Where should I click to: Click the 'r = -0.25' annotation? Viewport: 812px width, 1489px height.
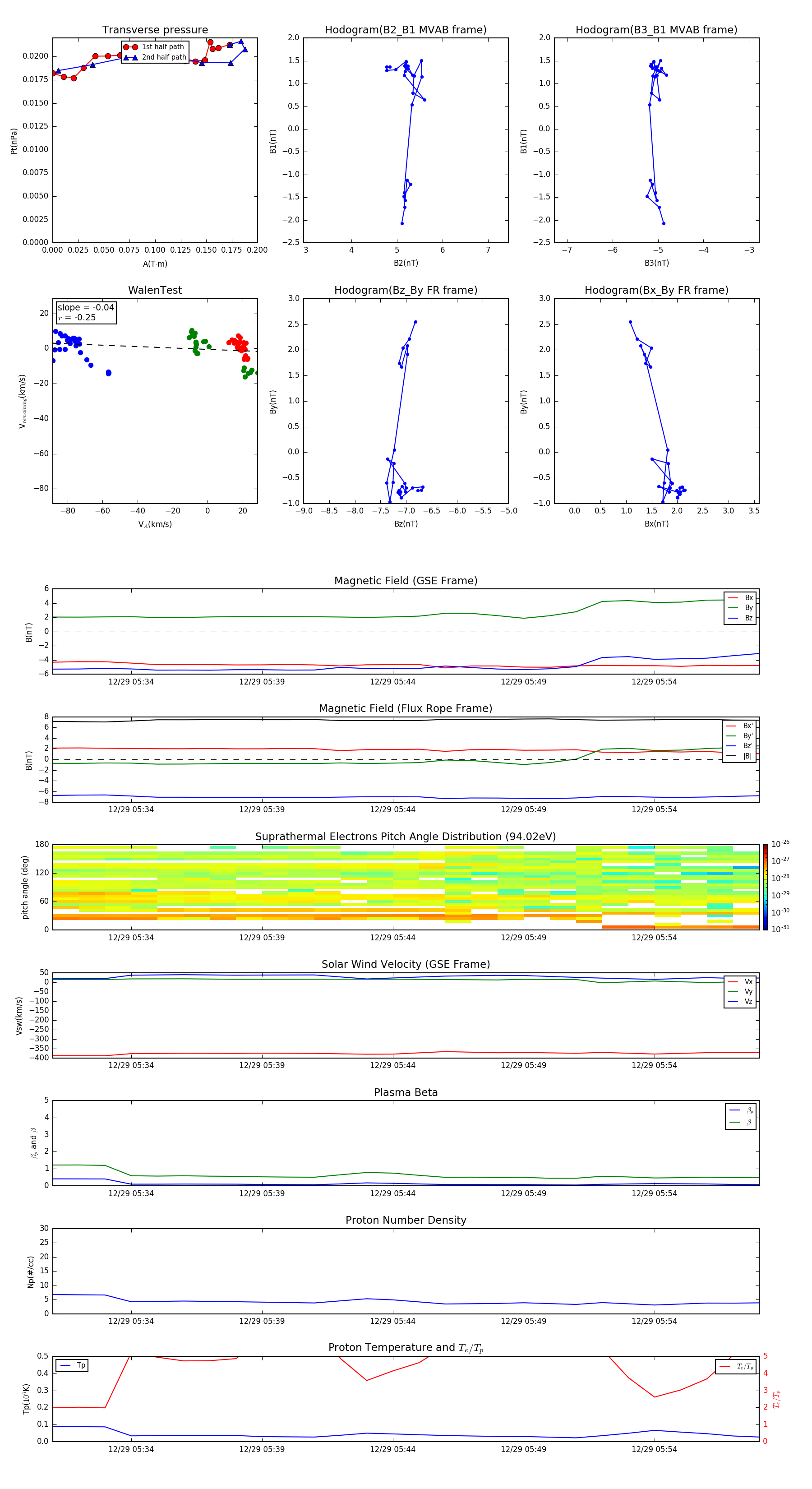click(x=77, y=318)
